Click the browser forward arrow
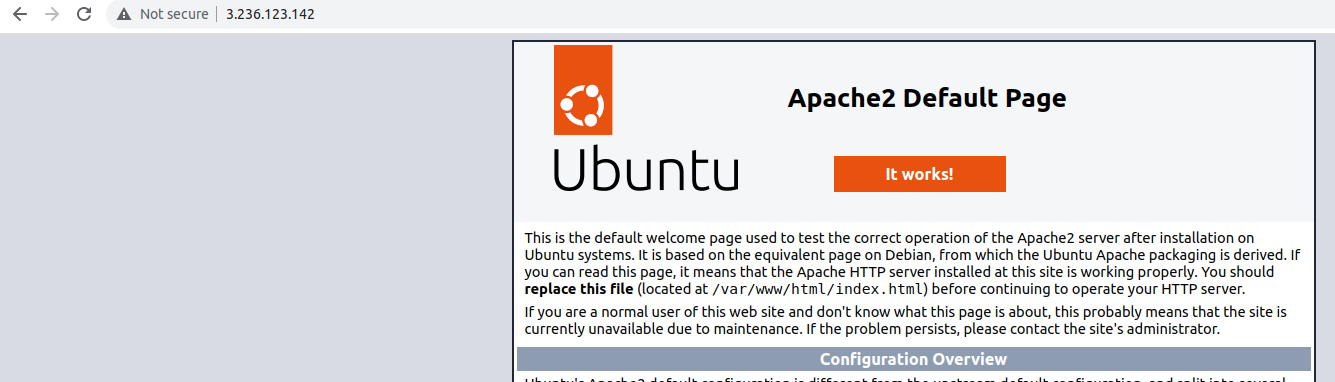The image size is (1335, 382). tap(52, 14)
